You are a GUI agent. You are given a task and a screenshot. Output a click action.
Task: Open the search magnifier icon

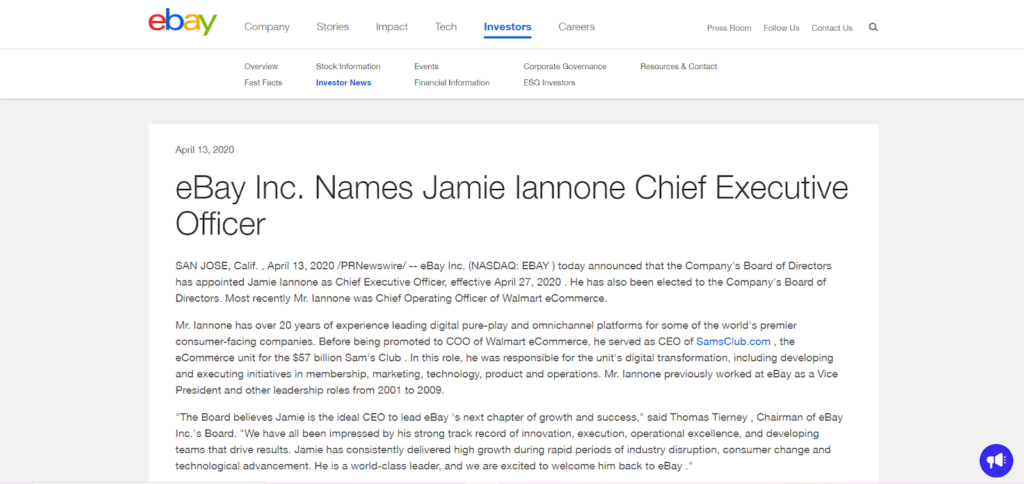point(873,27)
